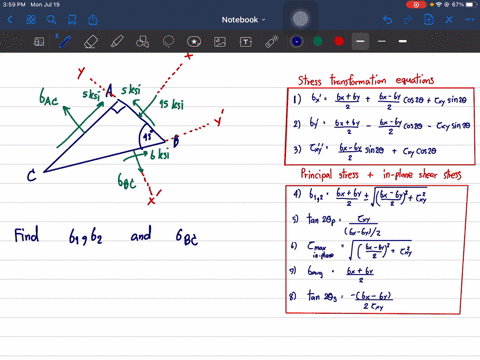This screenshot has height=360, width=480.
Task: Open the Elements sticker tool
Action: [194, 42]
